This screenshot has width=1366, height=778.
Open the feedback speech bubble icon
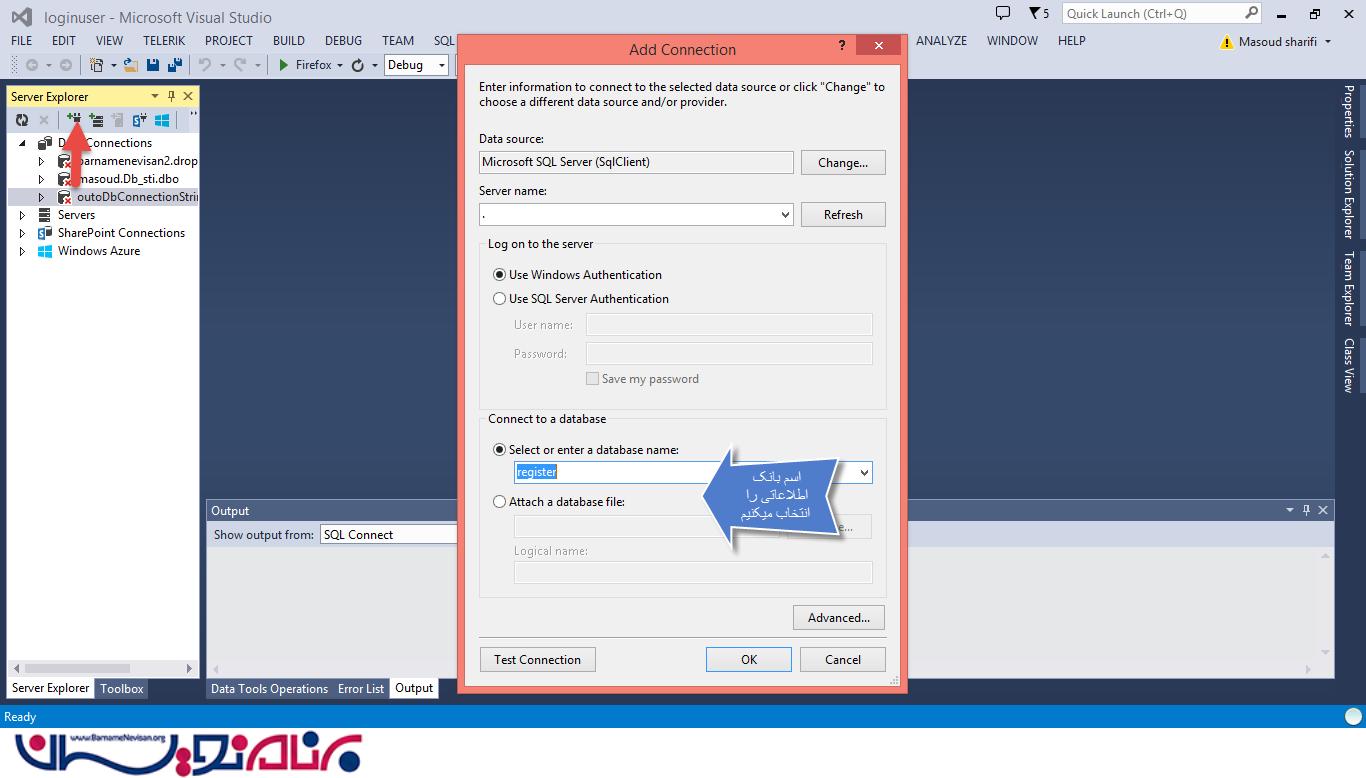pyautogui.click(x=1003, y=13)
